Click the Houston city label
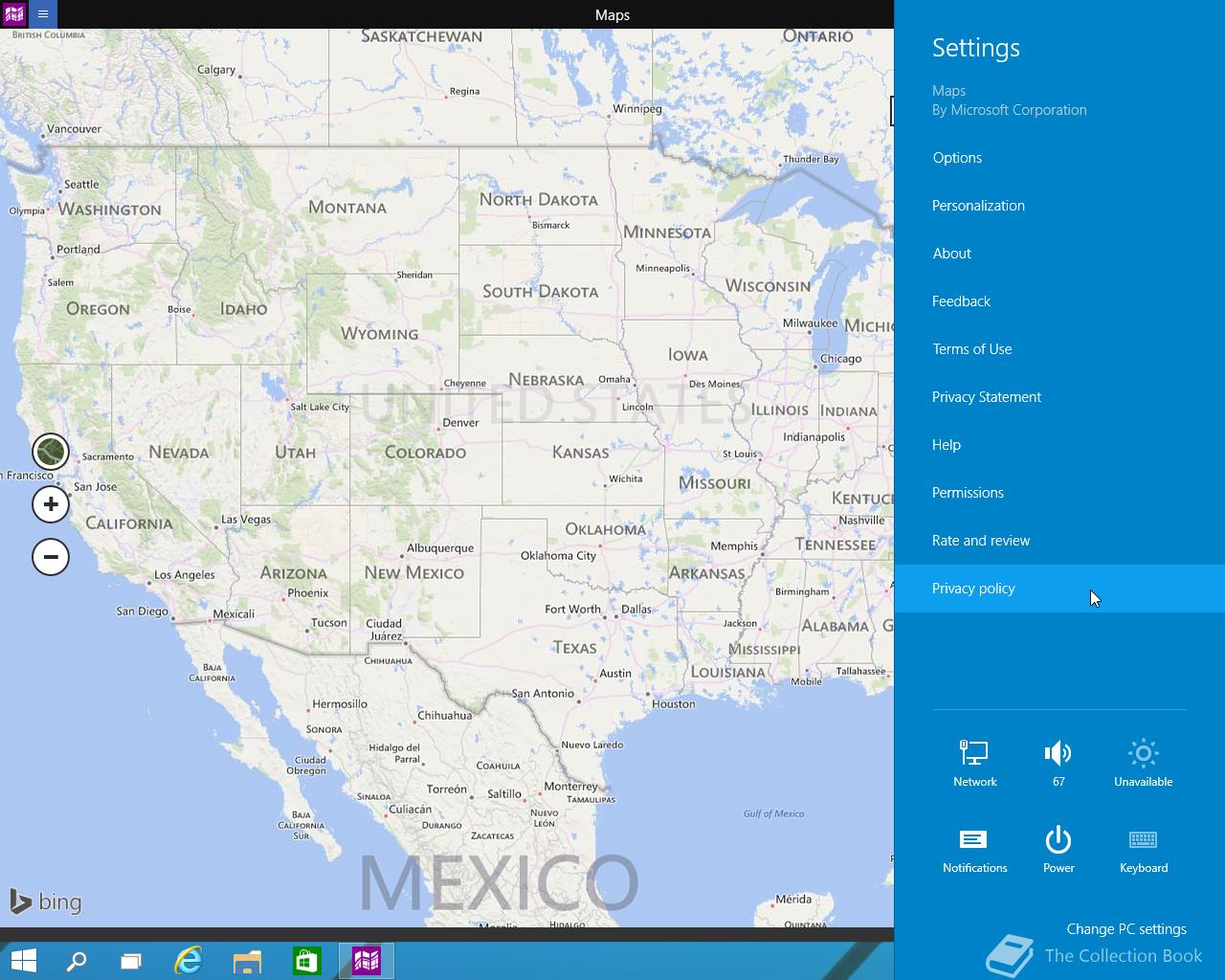The width and height of the screenshot is (1225, 980). pyautogui.click(x=674, y=703)
